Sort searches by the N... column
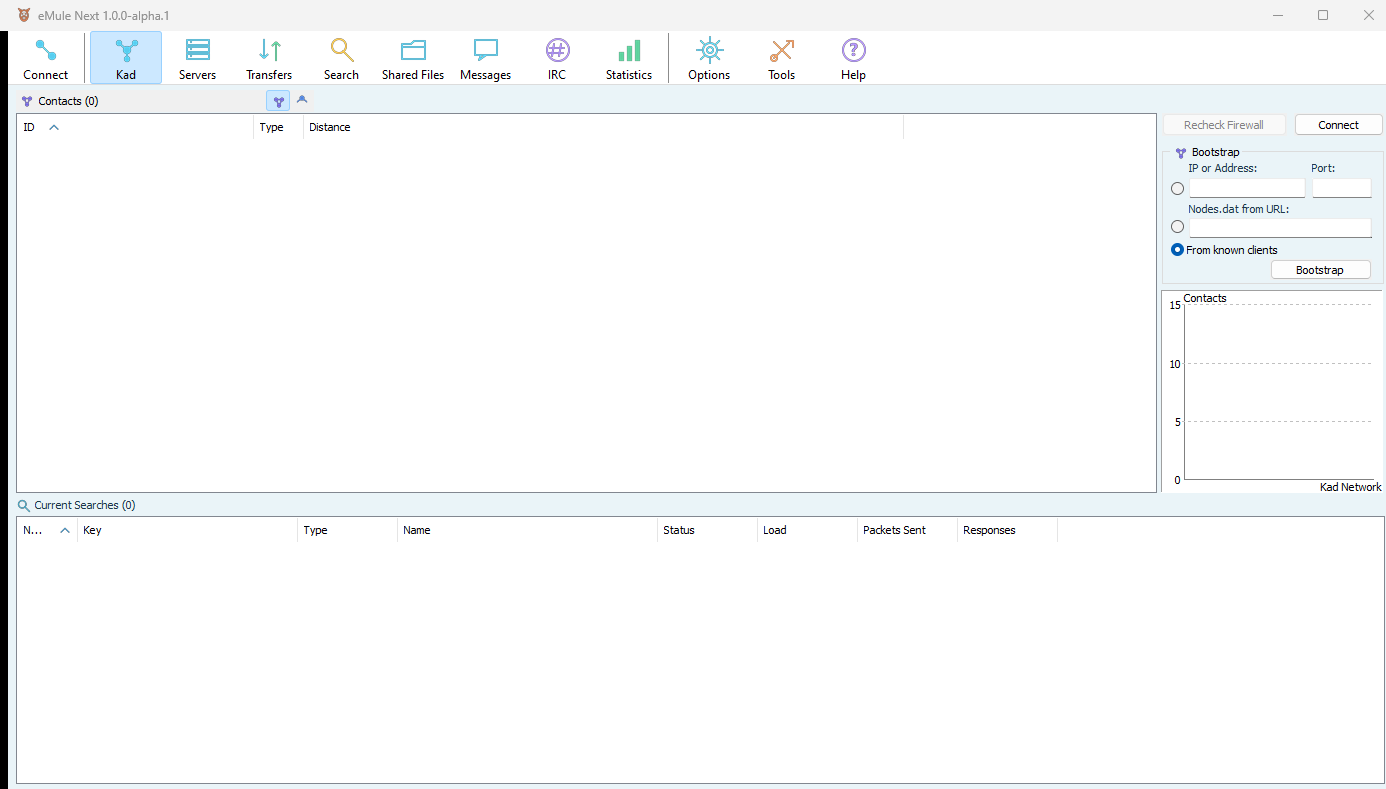This screenshot has height=789, width=1386. click(47, 530)
